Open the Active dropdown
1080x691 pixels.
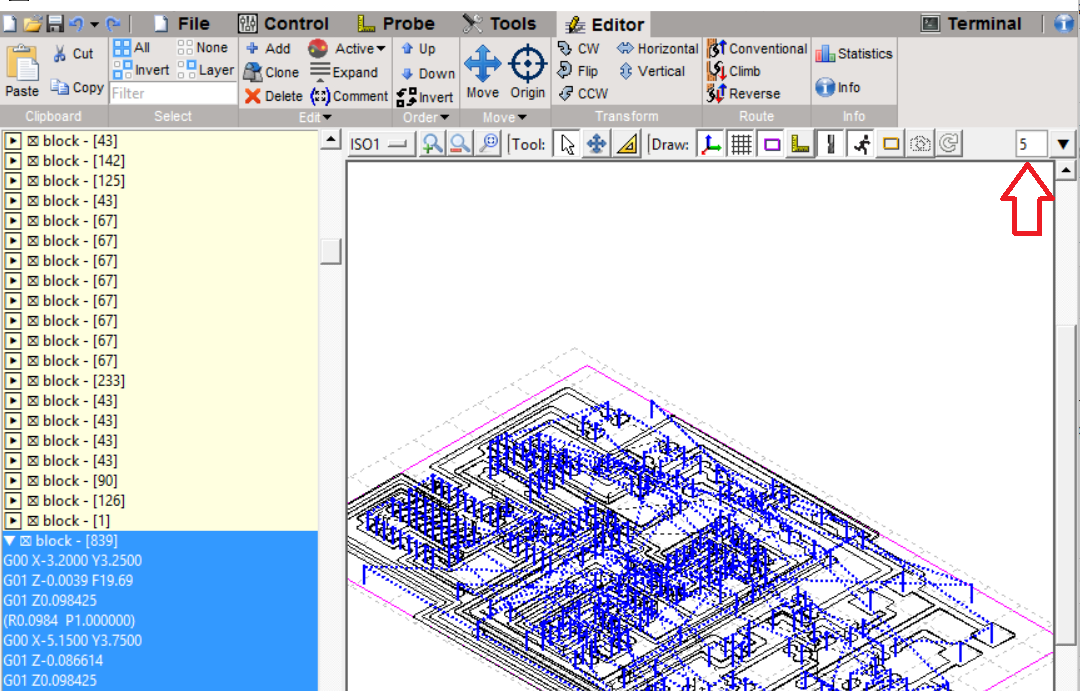pyautogui.click(x=346, y=48)
